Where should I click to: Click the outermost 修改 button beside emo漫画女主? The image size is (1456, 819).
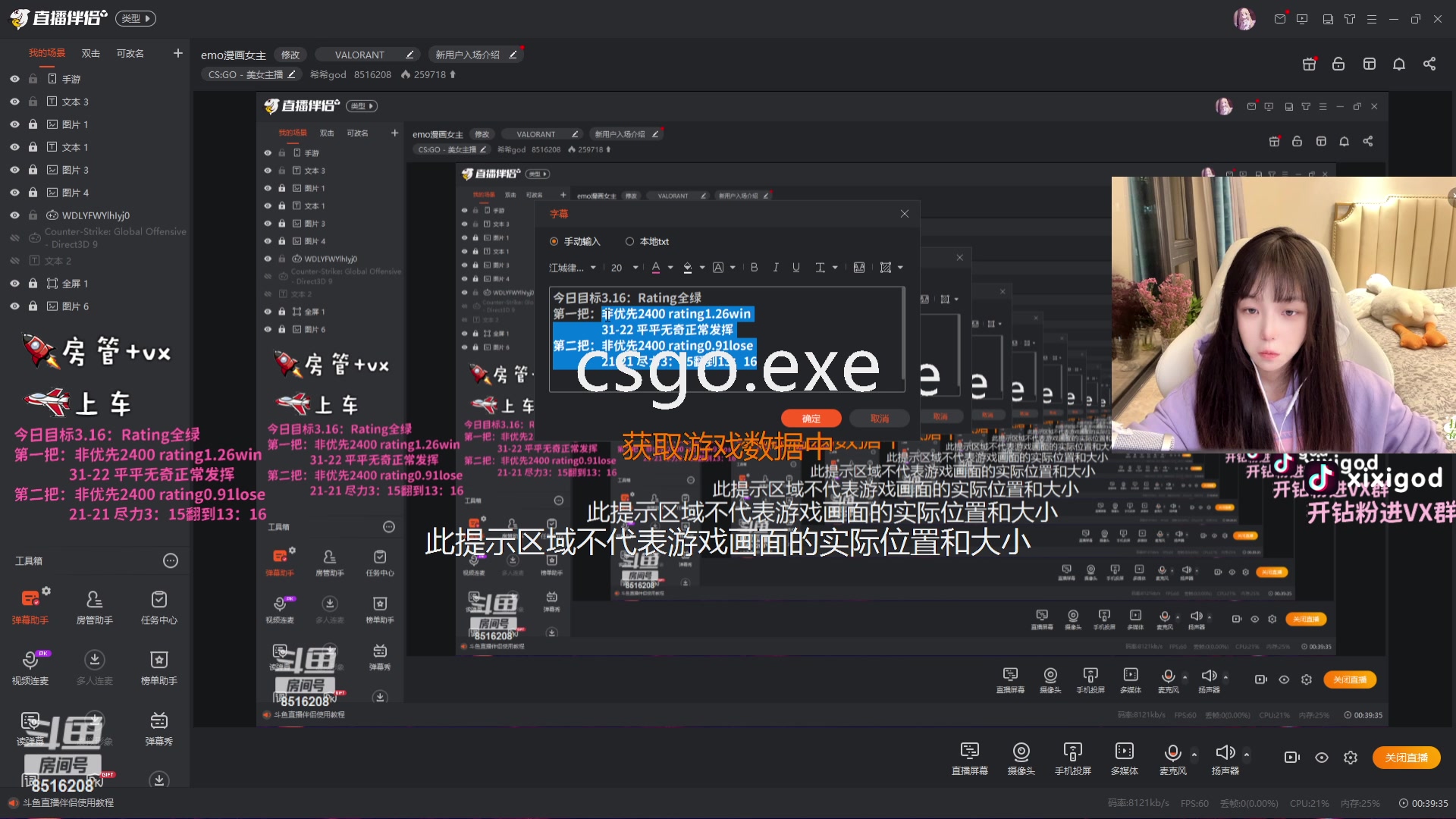(290, 55)
